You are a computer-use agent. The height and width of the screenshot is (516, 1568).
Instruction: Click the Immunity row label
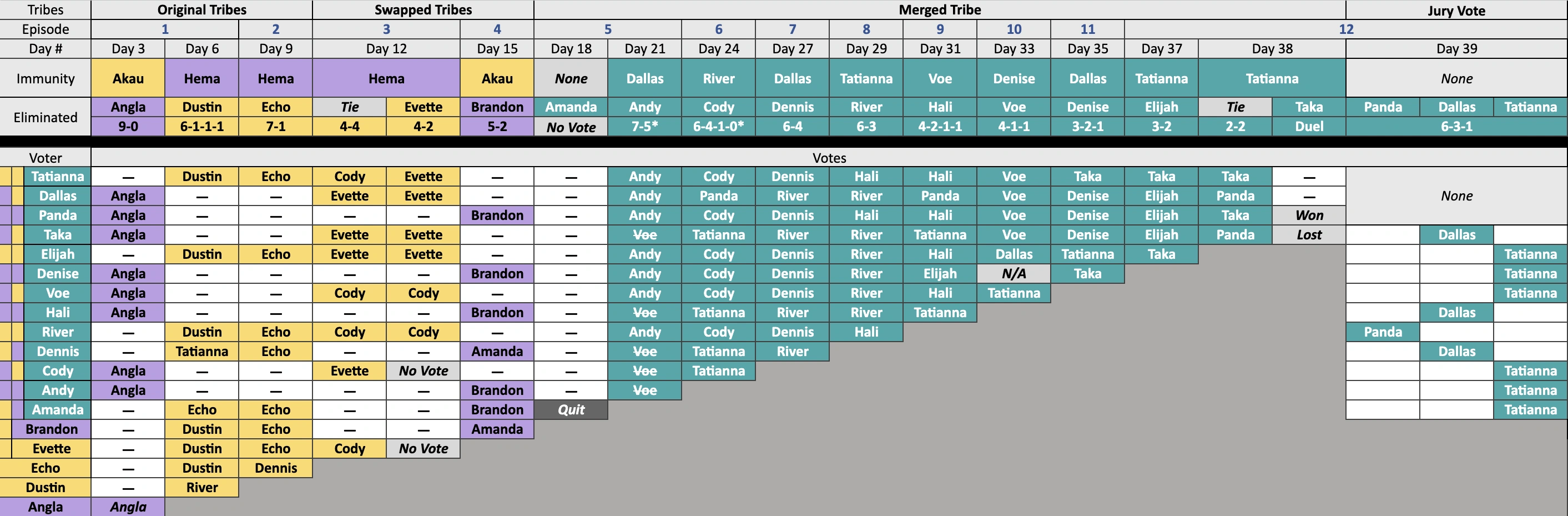[x=46, y=78]
